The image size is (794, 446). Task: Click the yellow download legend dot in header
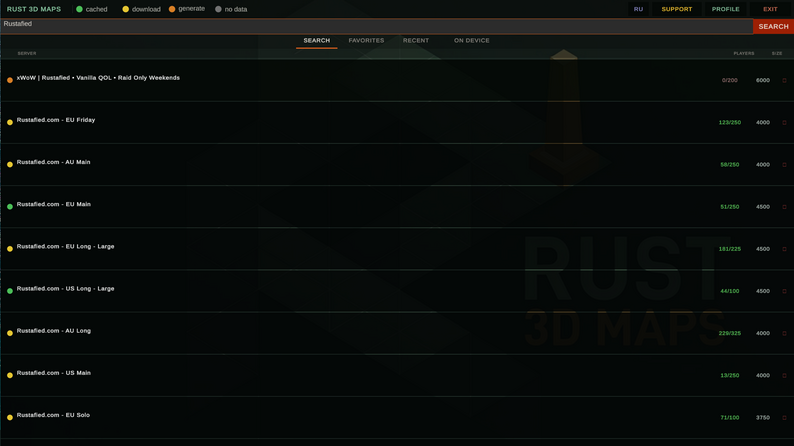coord(126,9)
